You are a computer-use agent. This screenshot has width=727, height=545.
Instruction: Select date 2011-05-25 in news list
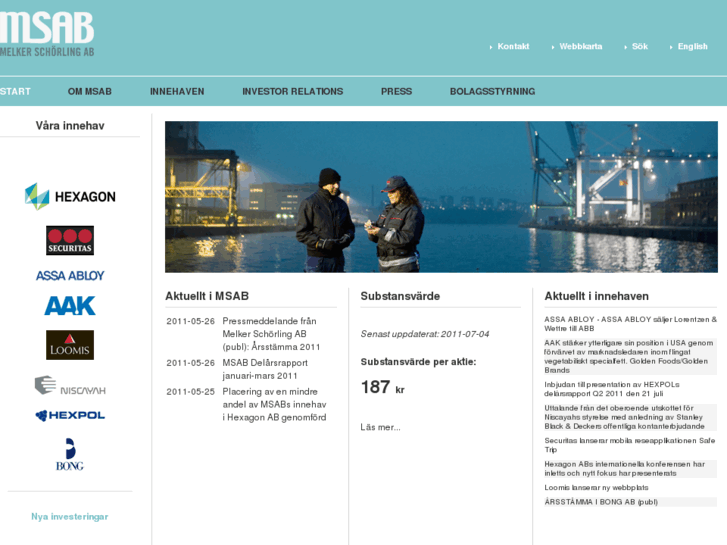coord(191,391)
